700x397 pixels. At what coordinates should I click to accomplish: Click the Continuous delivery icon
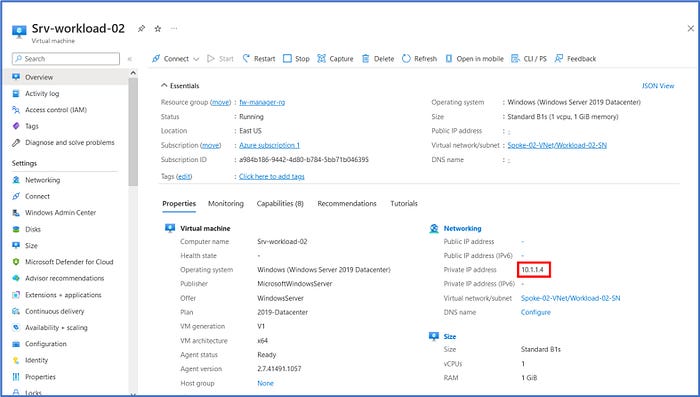coord(16,311)
